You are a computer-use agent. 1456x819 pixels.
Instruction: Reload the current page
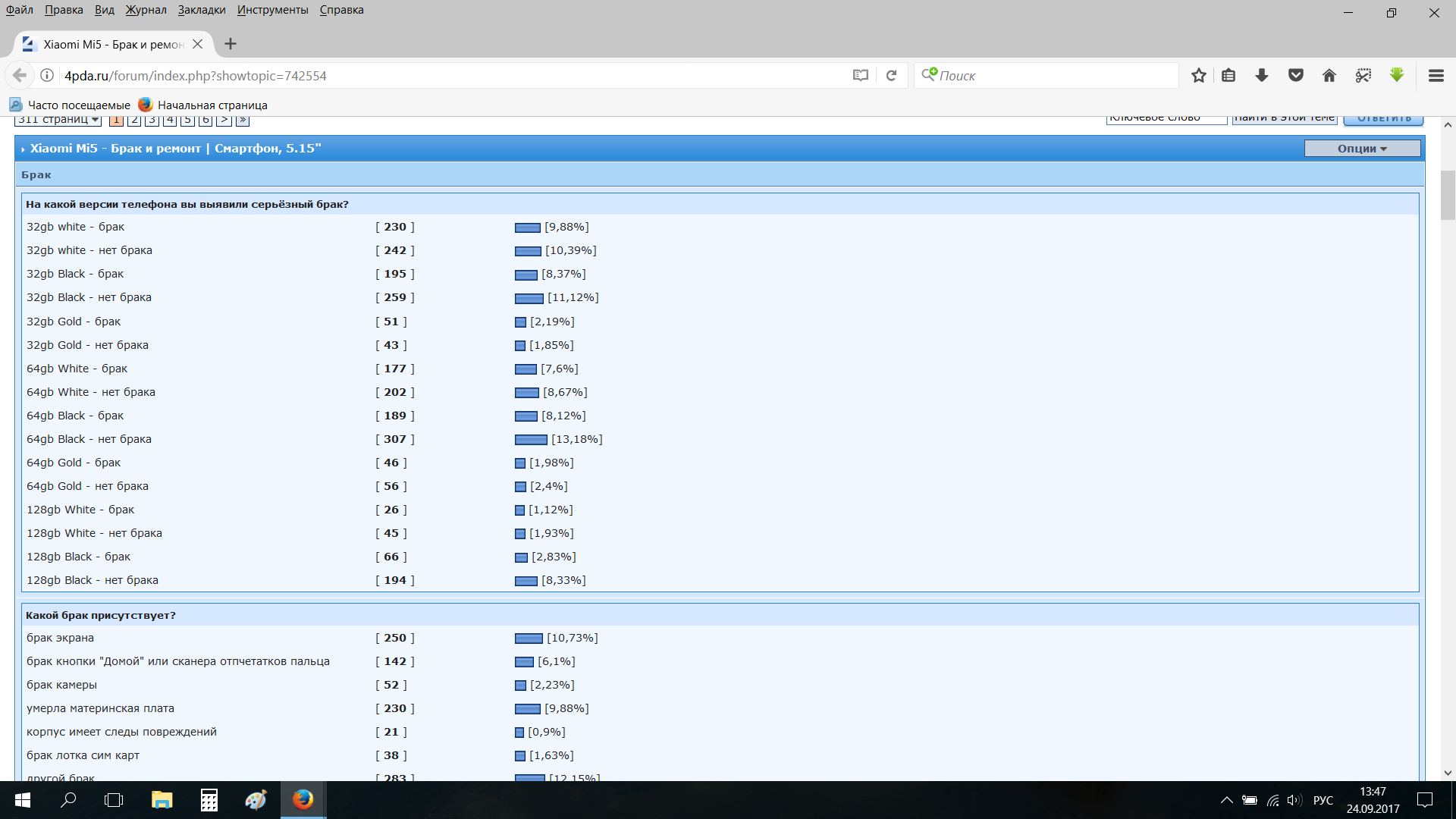[x=892, y=75]
